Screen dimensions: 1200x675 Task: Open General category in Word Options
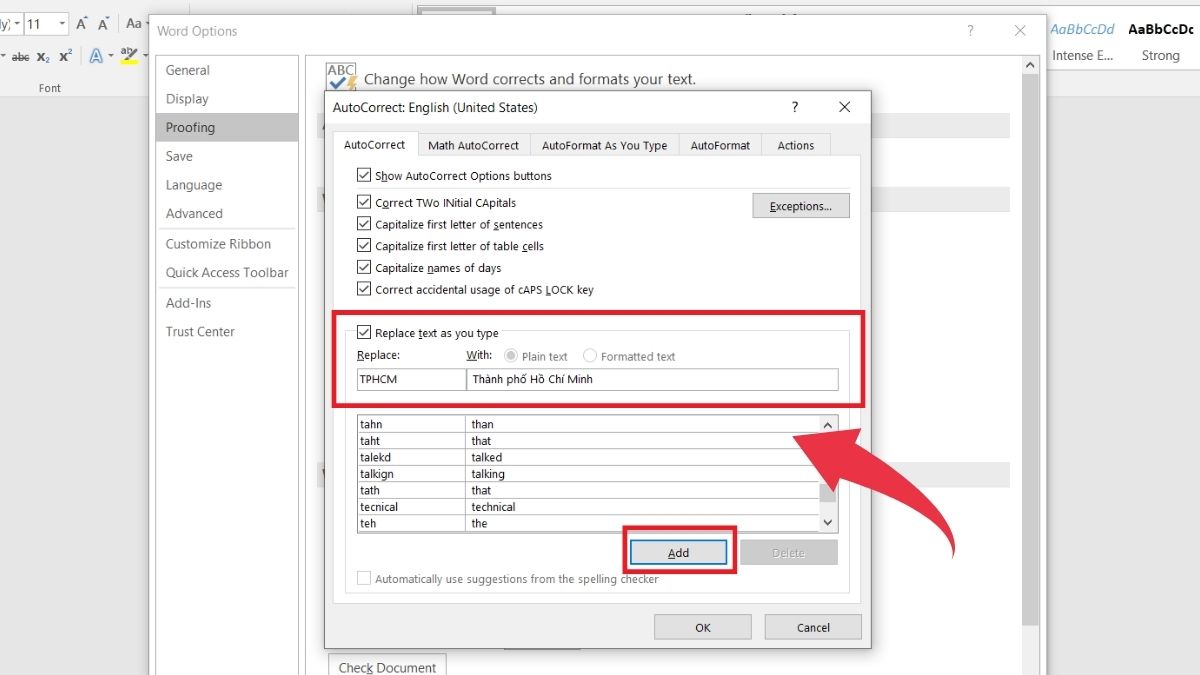[227, 70]
